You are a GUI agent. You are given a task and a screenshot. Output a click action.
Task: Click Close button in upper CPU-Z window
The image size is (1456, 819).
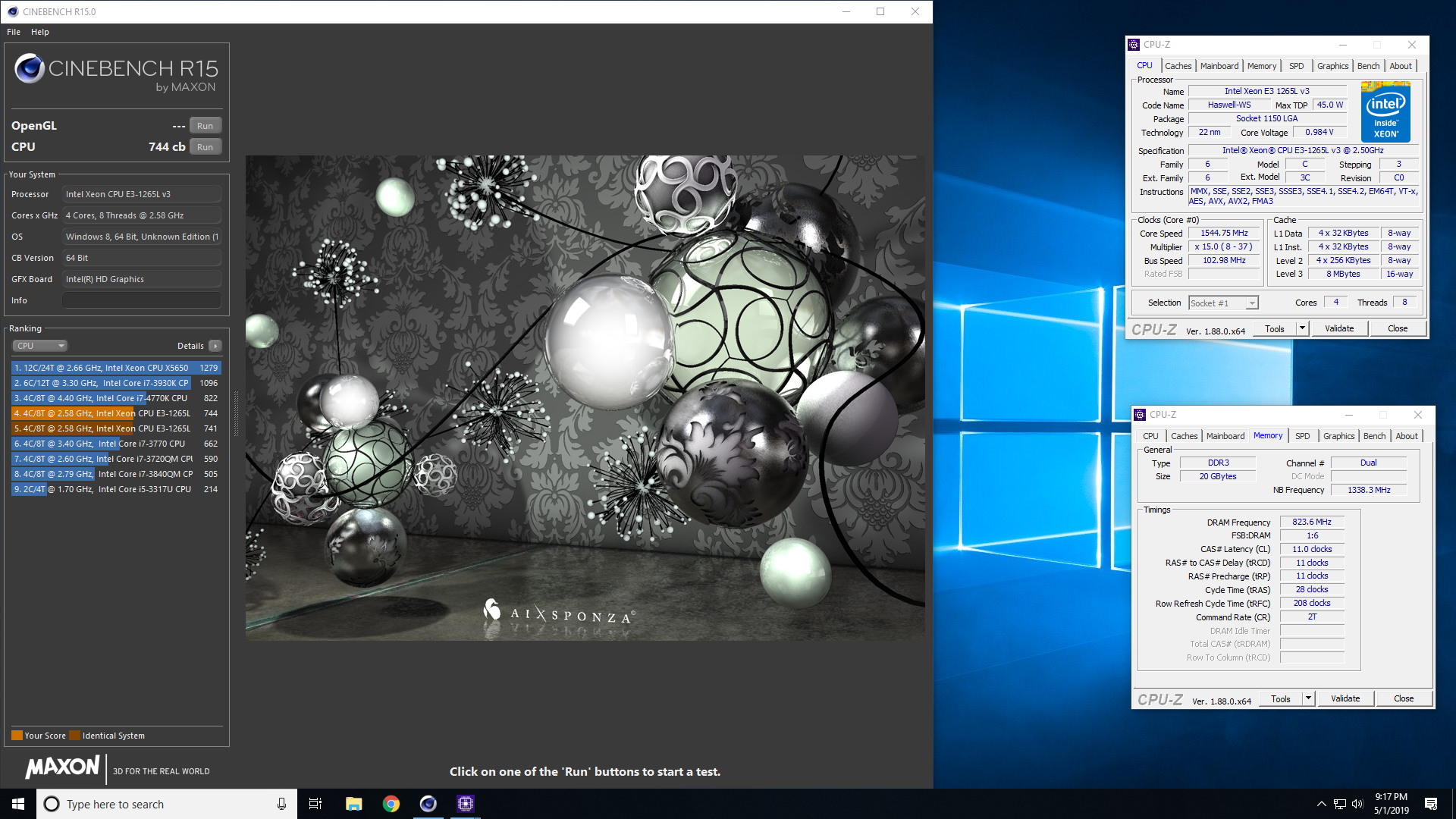(x=1398, y=329)
